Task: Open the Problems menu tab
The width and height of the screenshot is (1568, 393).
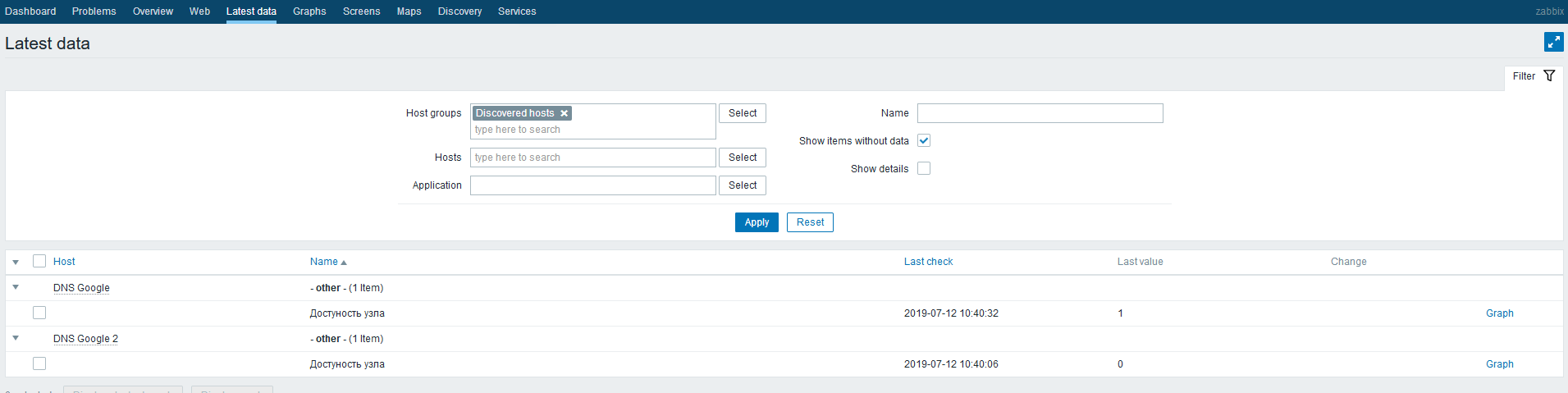Action: tap(94, 11)
